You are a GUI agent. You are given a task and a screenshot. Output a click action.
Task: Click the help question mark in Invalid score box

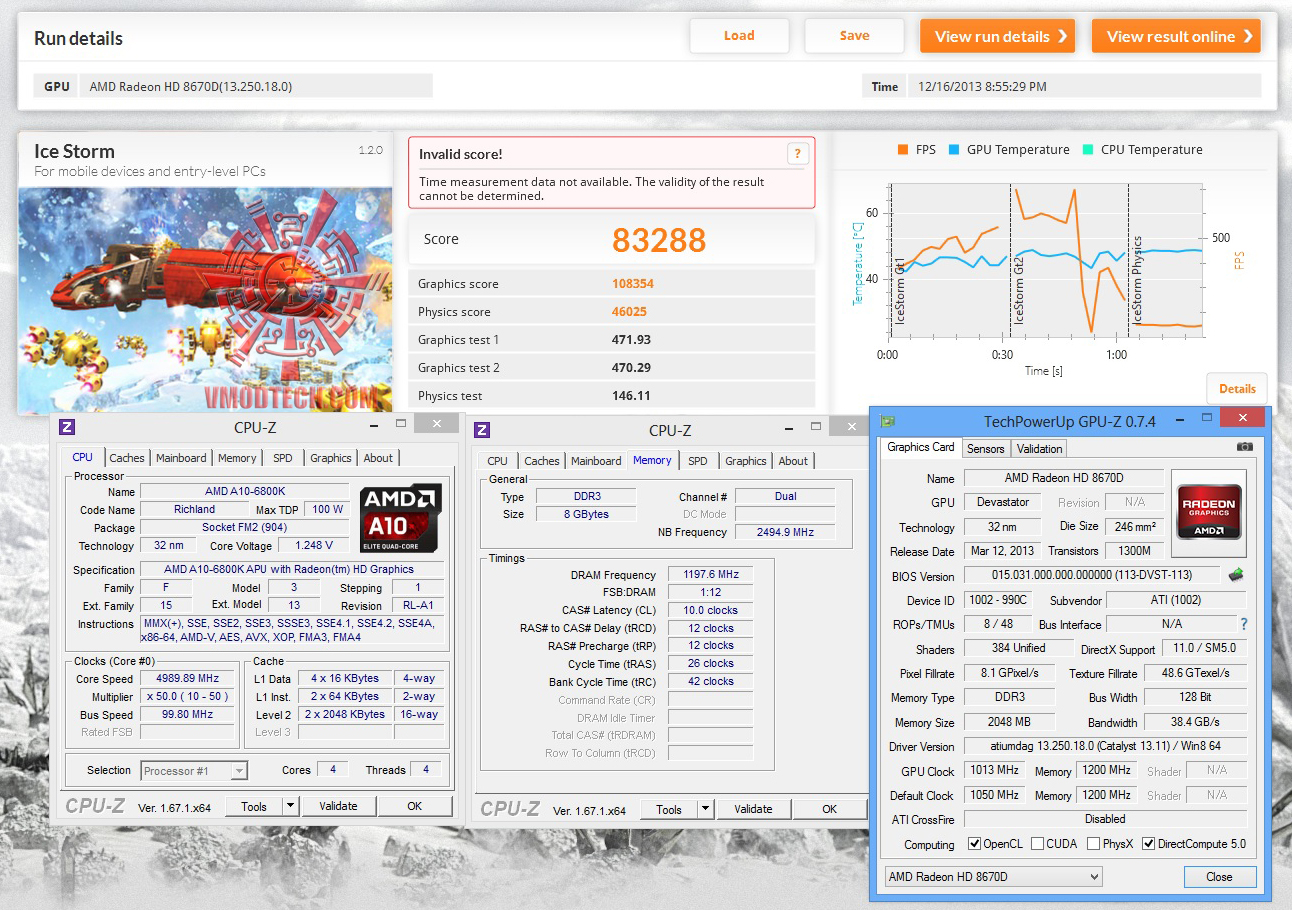[x=797, y=153]
